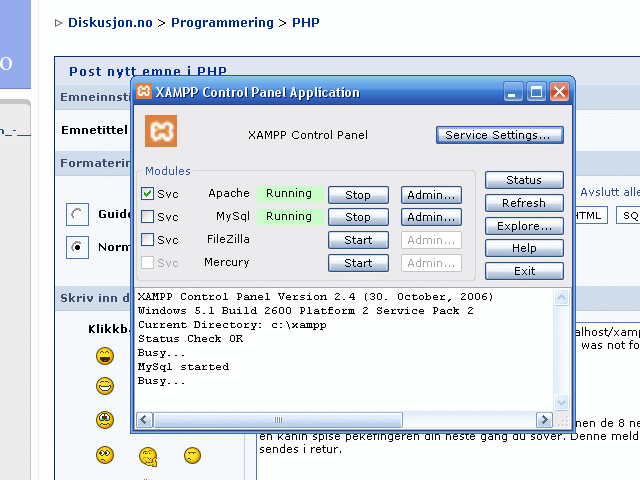
Task: Open XAMPP Help
Action: [x=524, y=248]
